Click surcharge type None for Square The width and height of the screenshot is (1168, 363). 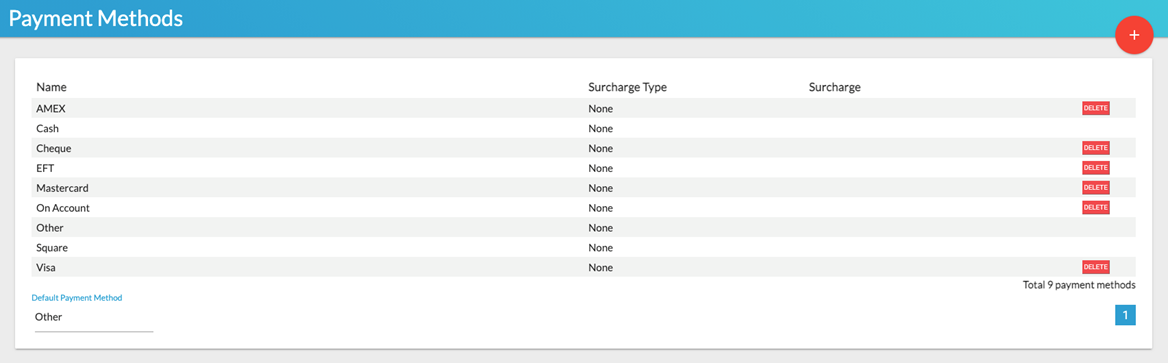pos(600,247)
